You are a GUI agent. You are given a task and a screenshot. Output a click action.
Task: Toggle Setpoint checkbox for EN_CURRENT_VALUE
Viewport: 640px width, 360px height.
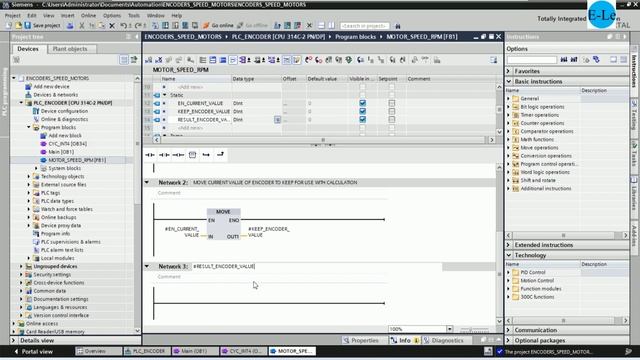(x=392, y=103)
